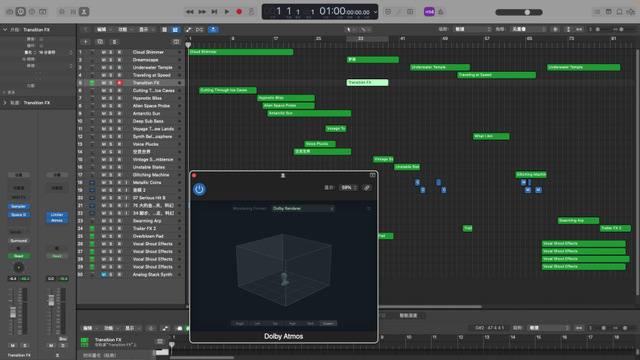Image resolution: width=640 pixels, height=360 pixels.
Task: Open the Drag mode dropdown
Action: (528, 29)
